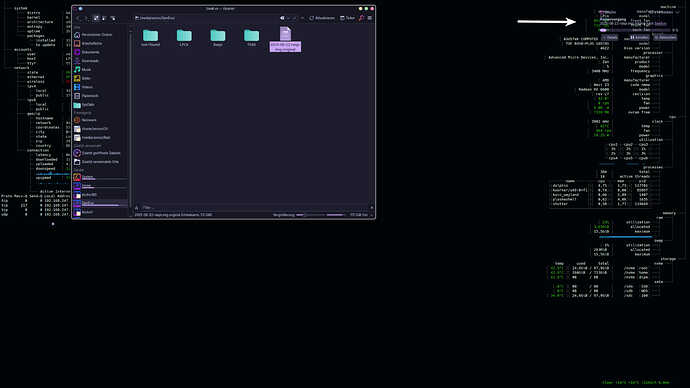
Task: Switch to icons view mode
Action: [x=96, y=18]
